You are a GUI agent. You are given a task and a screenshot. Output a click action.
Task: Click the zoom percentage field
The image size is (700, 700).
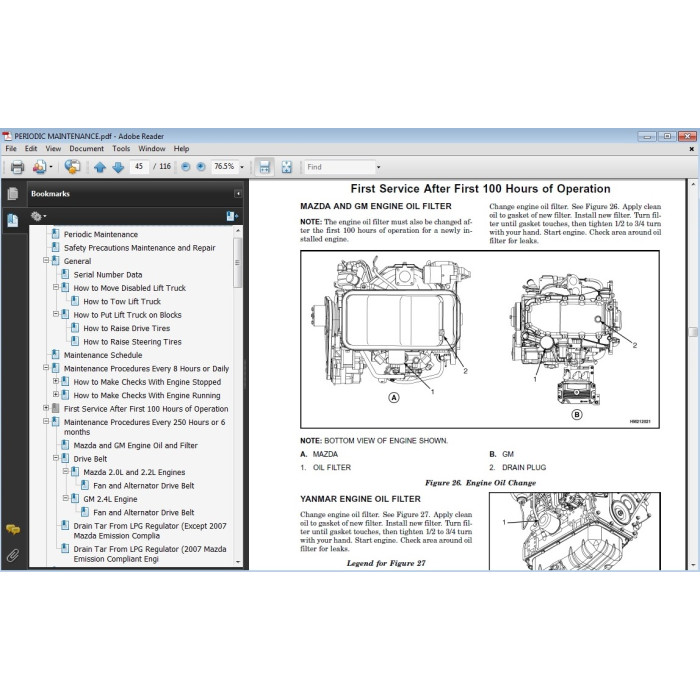(224, 167)
